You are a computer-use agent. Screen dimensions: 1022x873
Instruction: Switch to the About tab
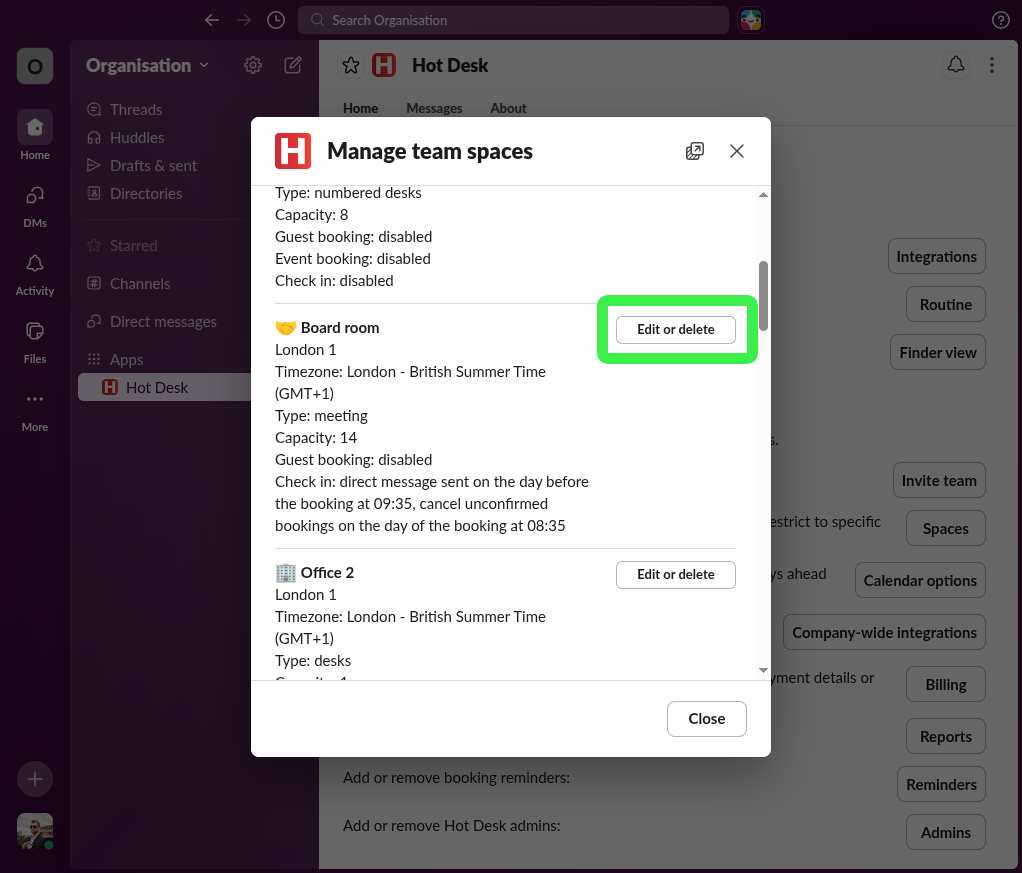(507, 108)
